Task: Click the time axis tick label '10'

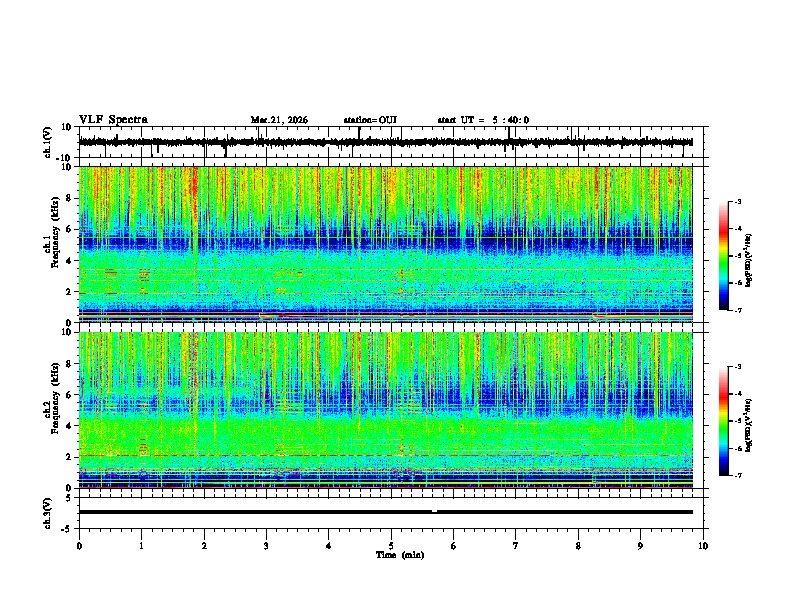Action: (703, 546)
